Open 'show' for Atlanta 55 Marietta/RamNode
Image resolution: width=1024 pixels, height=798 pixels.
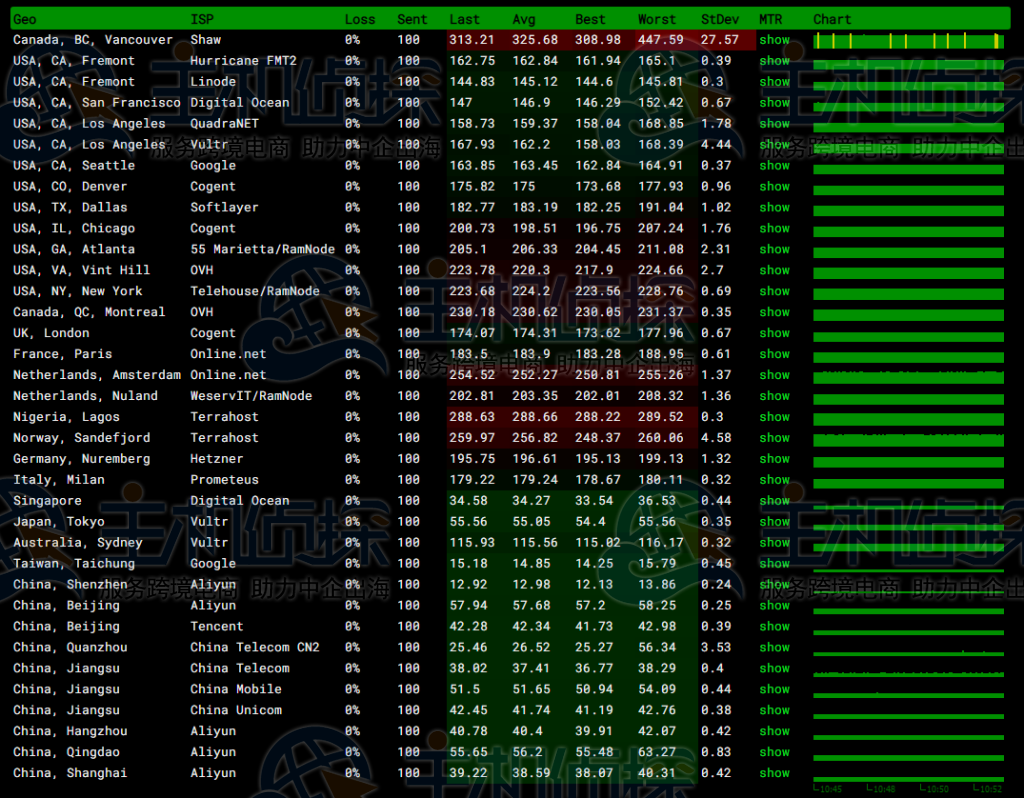pos(774,249)
